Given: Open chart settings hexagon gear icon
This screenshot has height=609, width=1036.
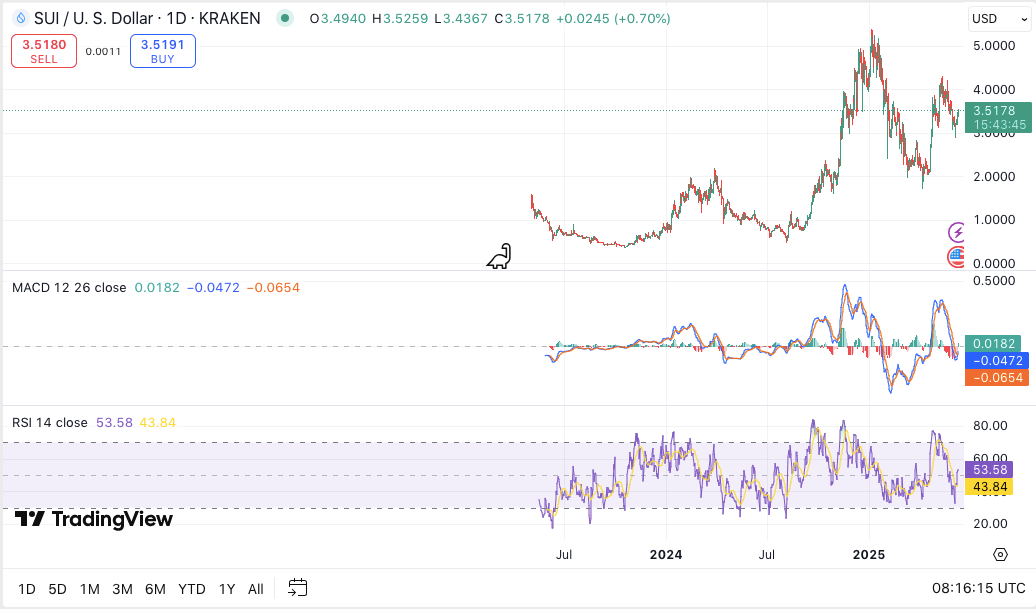Looking at the screenshot, I should pos(1000,554).
